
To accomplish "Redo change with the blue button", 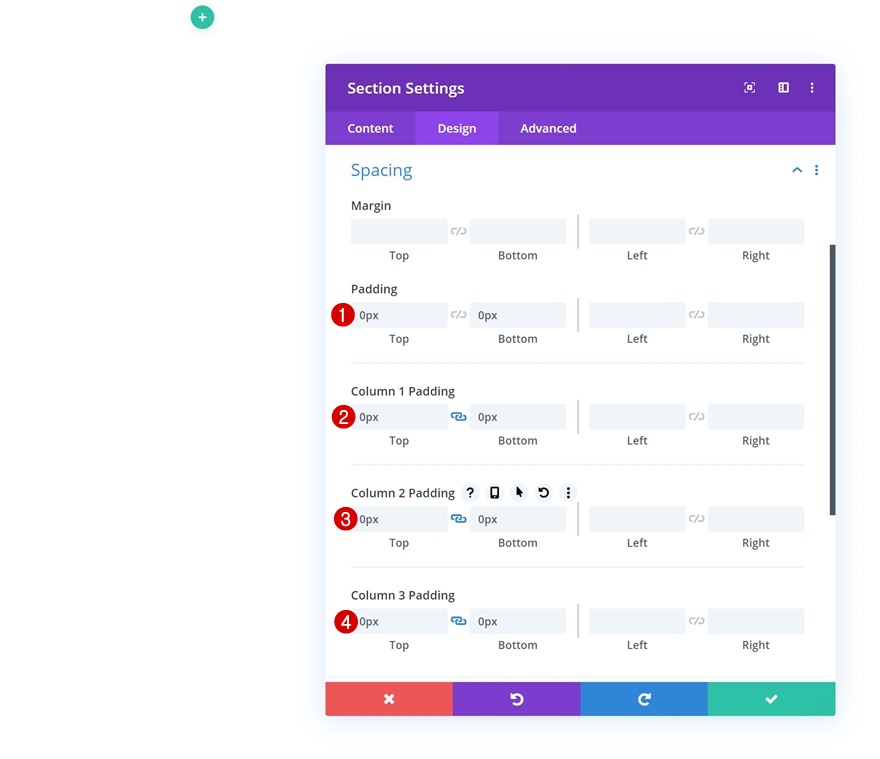I will tap(644, 699).
